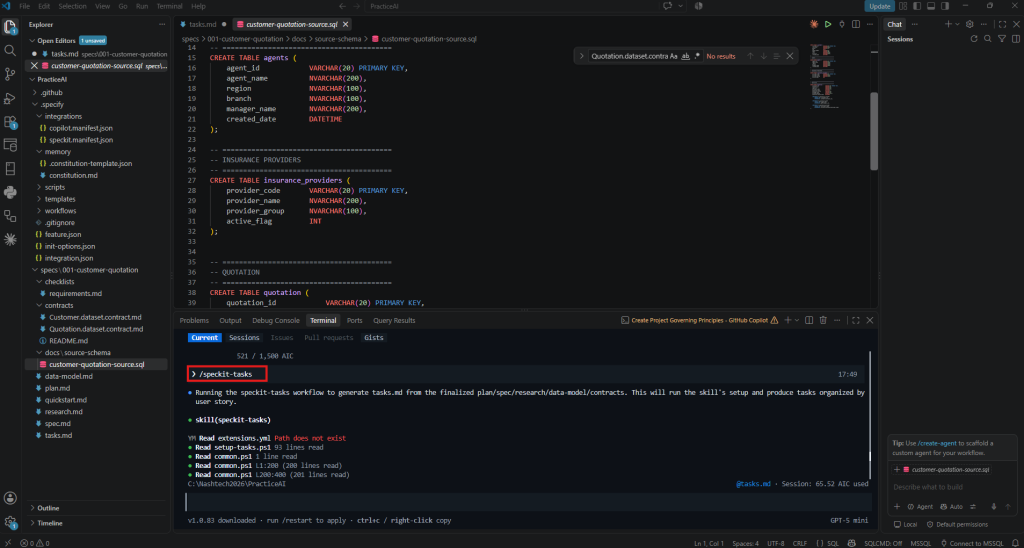The image size is (1024, 548).
Task: Click the Run query play icon
Action: pos(827,24)
